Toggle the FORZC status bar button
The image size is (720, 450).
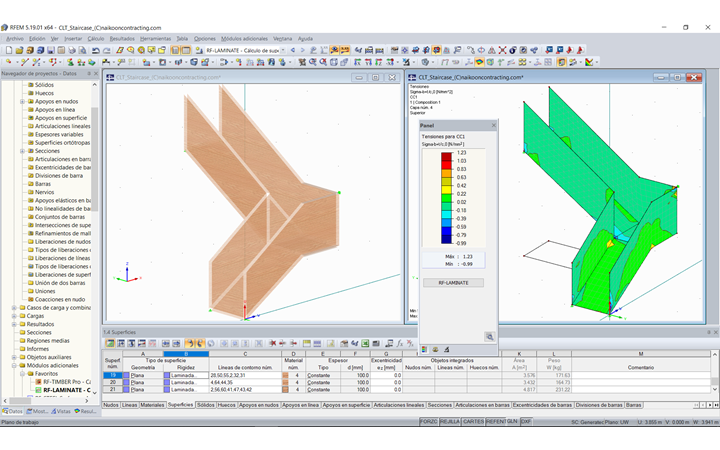click(428, 422)
